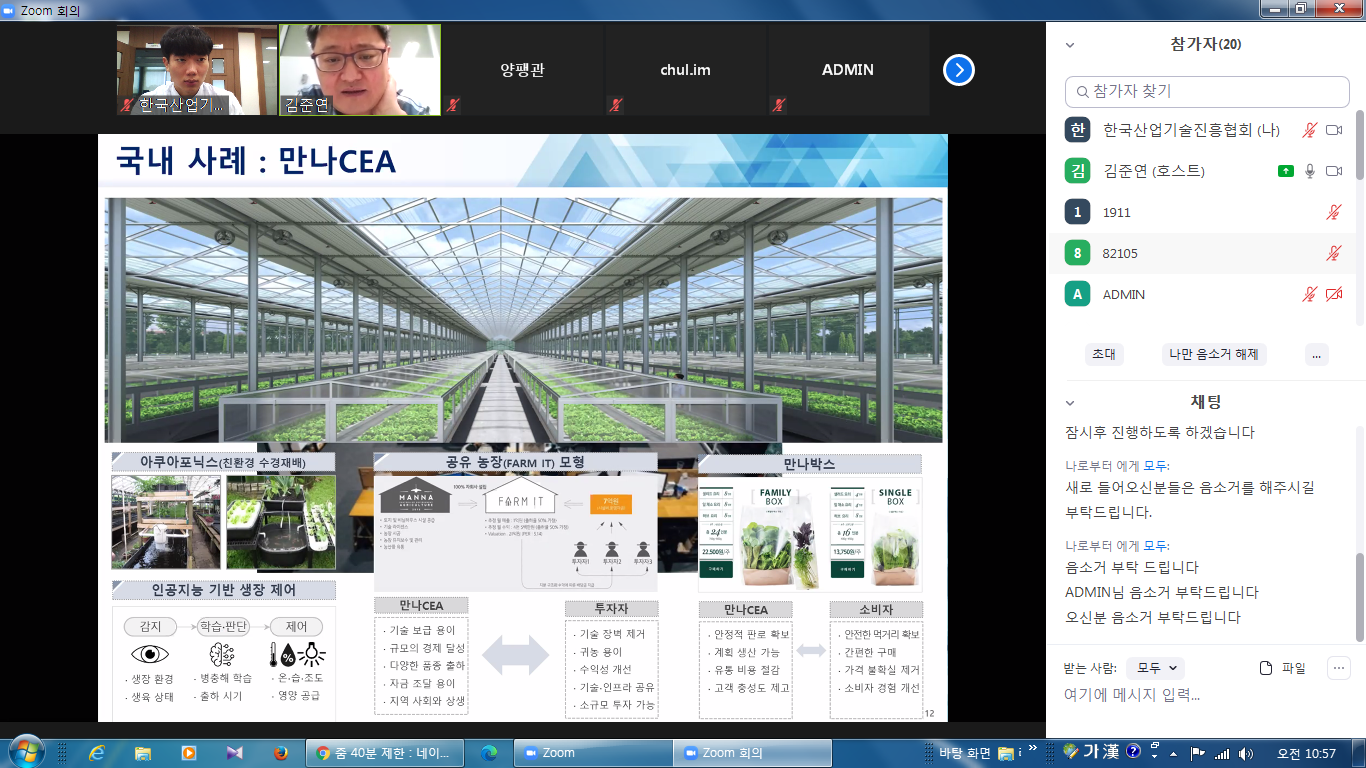Screen dimensions: 1366x768
Task: Show hidden system tray icons arrow
Action: coord(1172,753)
